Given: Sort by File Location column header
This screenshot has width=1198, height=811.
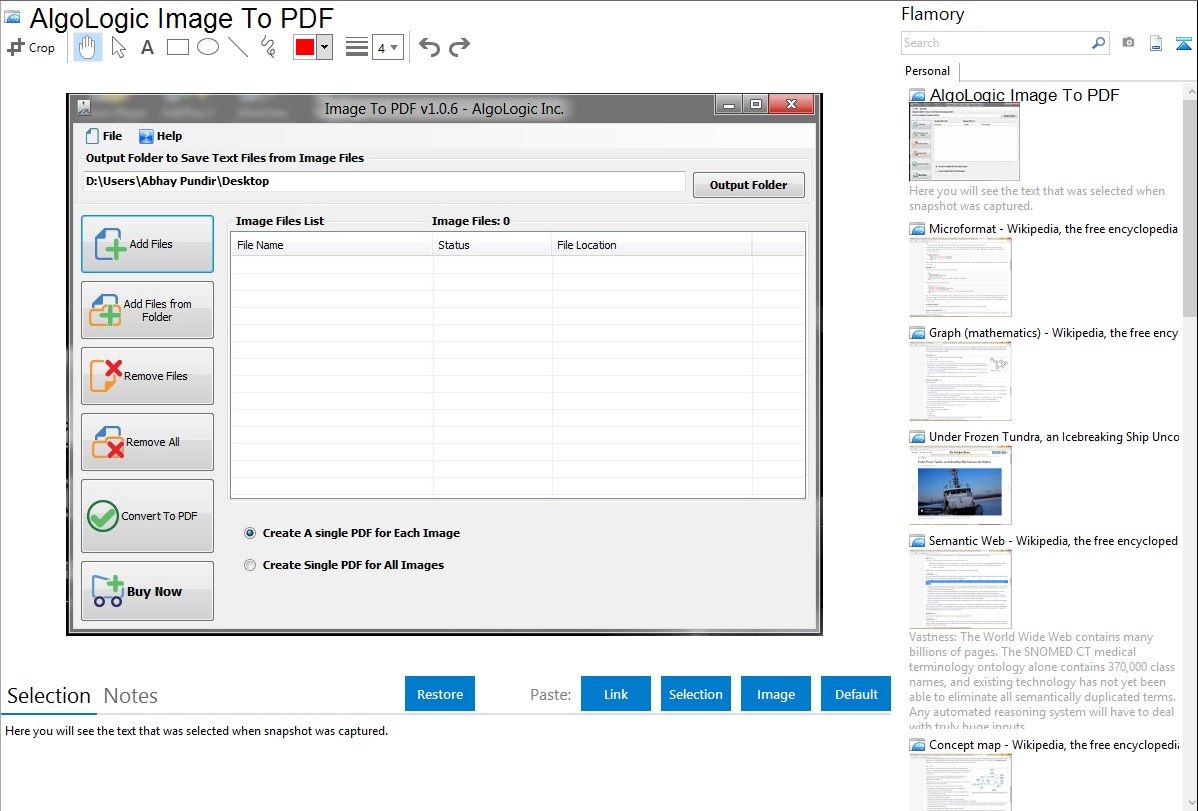Looking at the screenshot, I should point(652,245).
